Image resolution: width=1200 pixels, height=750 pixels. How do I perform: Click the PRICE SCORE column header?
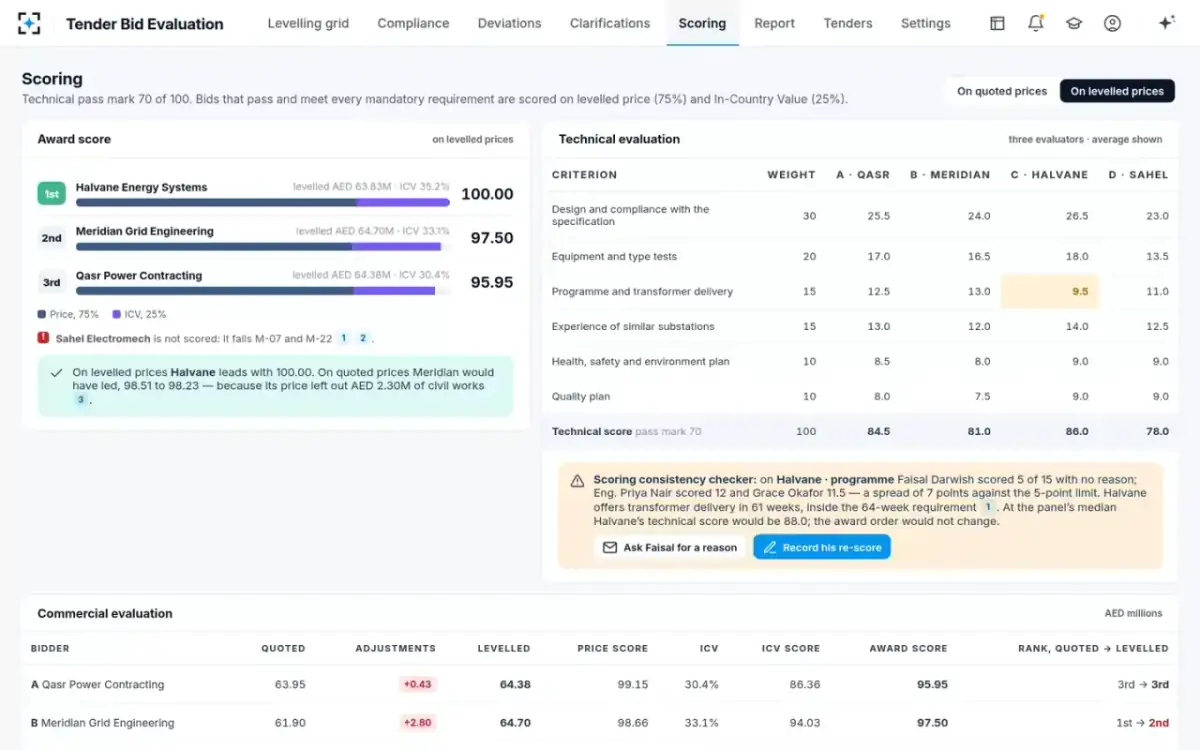click(612, 649)
